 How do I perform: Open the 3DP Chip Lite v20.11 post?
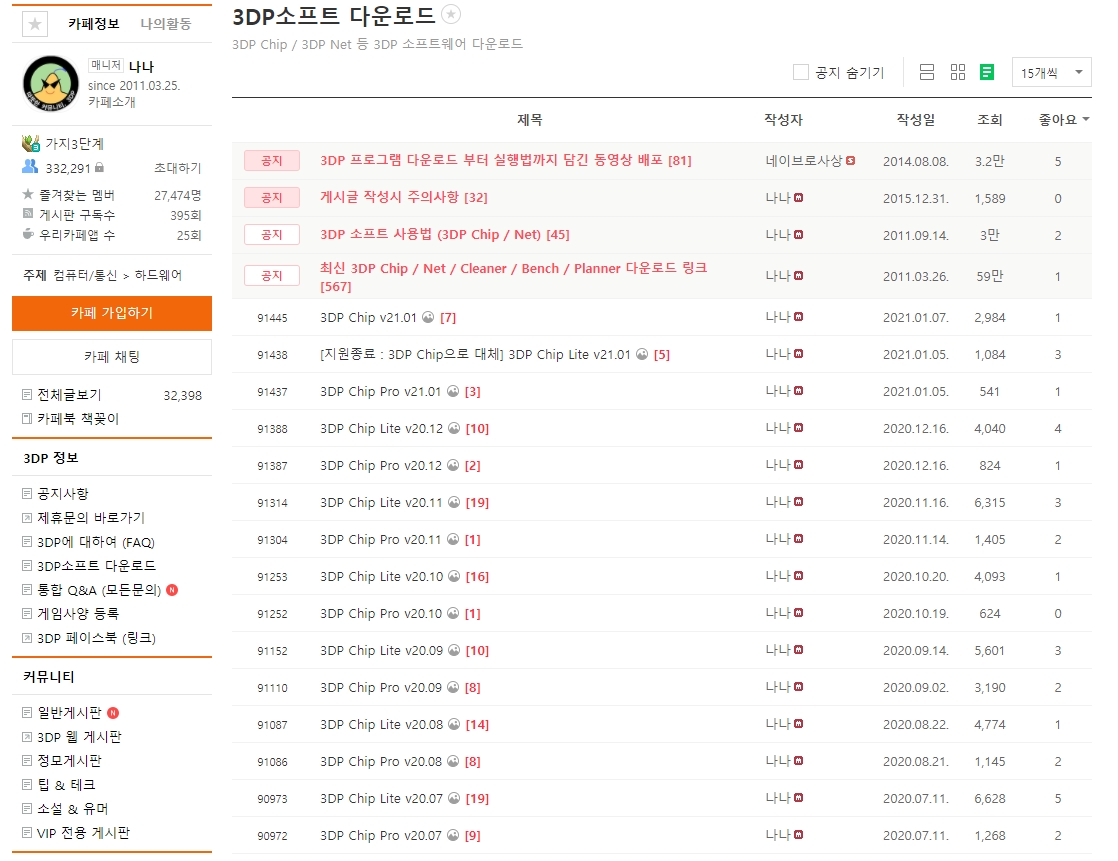pyautogui.click(x=381, y=502)
